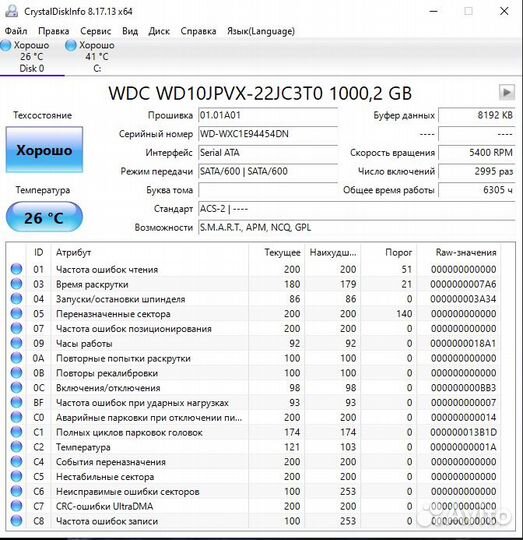This screenshot has height=540, width=523.
Task: Click the status icon for attribute C5
Action: (x=16, y=476)
